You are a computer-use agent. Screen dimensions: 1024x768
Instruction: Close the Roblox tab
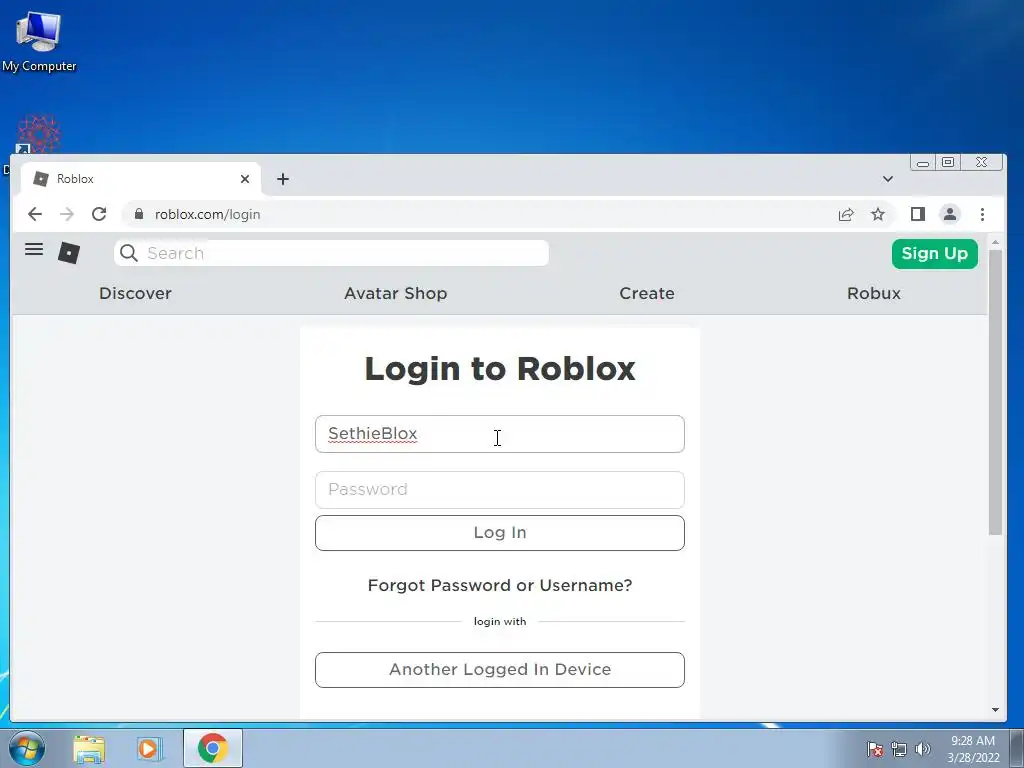[245, 179]
